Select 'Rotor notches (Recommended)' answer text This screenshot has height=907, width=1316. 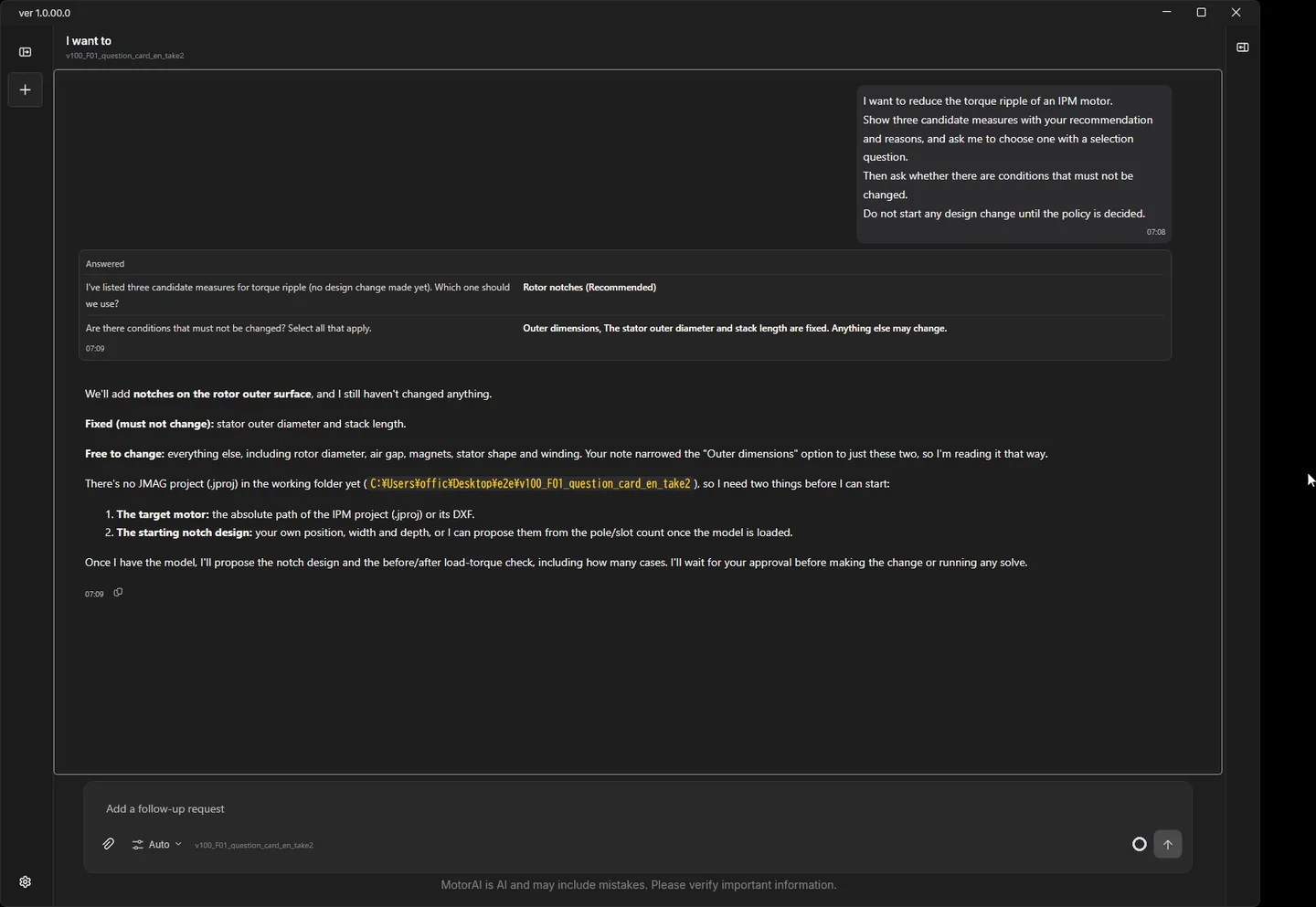[589, 287]
